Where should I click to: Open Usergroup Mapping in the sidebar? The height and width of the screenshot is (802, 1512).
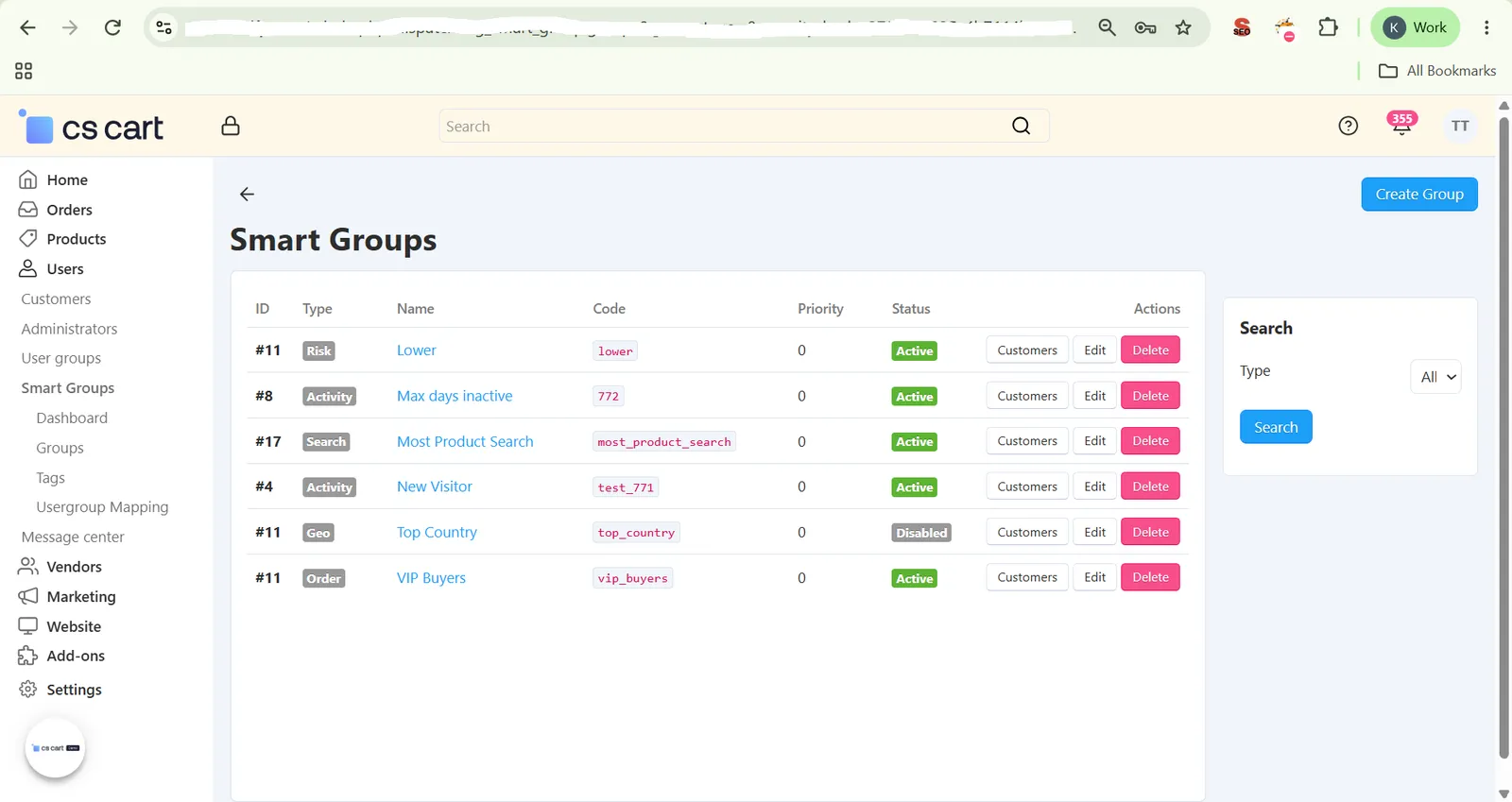(x=102, y=507)
